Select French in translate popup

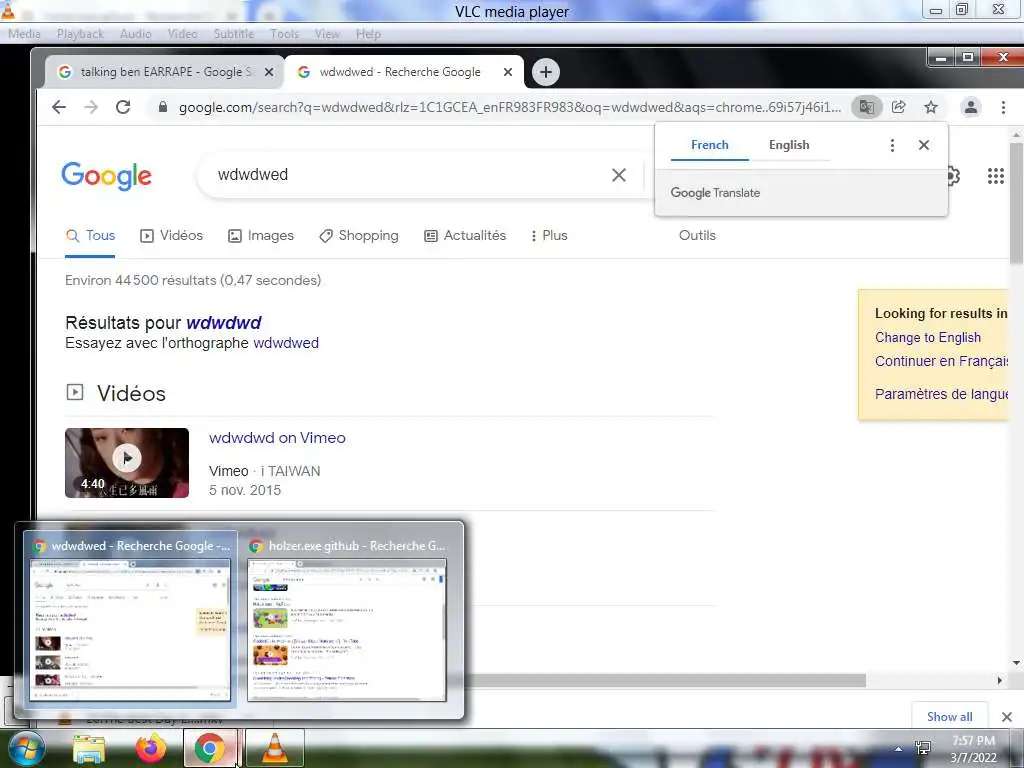click(710, 145)
